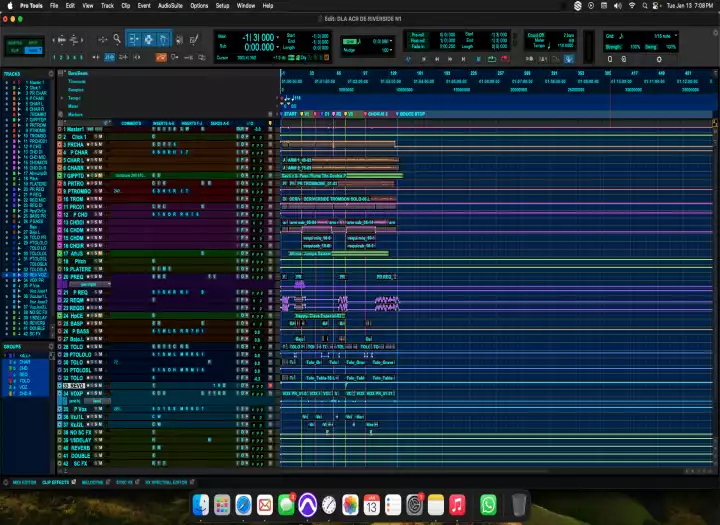The height and width of the screenshot is (525, 720).
Task: Click the transport Fast Forward button
Action: [450, 59]
